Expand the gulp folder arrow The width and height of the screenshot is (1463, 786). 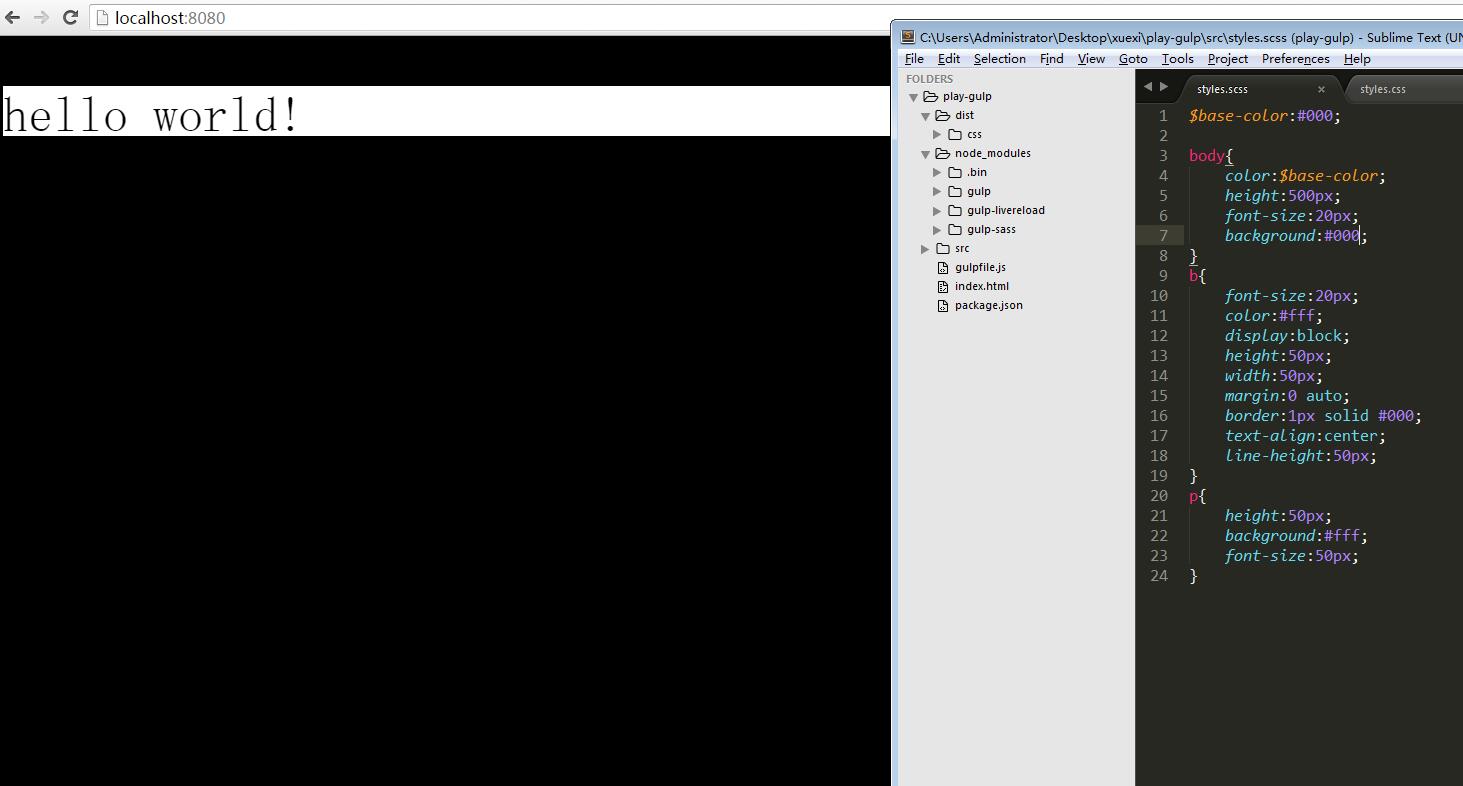(x=937, y=191)
